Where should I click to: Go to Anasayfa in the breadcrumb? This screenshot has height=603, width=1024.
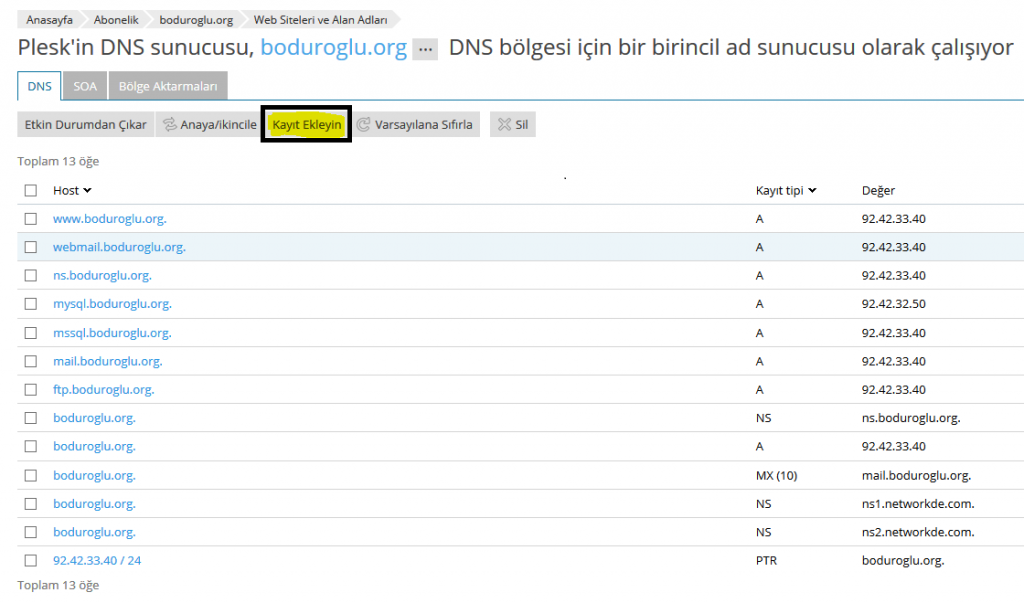click(48, 19)
